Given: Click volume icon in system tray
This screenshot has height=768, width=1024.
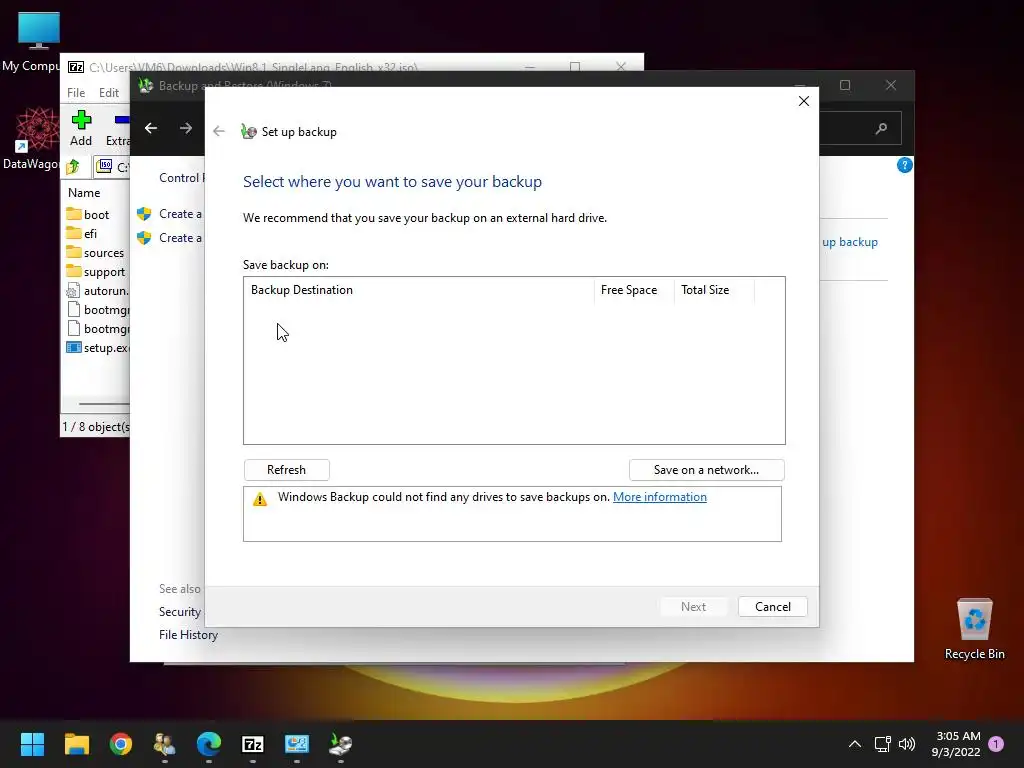Looking at the screenshot, I should 906,744.
